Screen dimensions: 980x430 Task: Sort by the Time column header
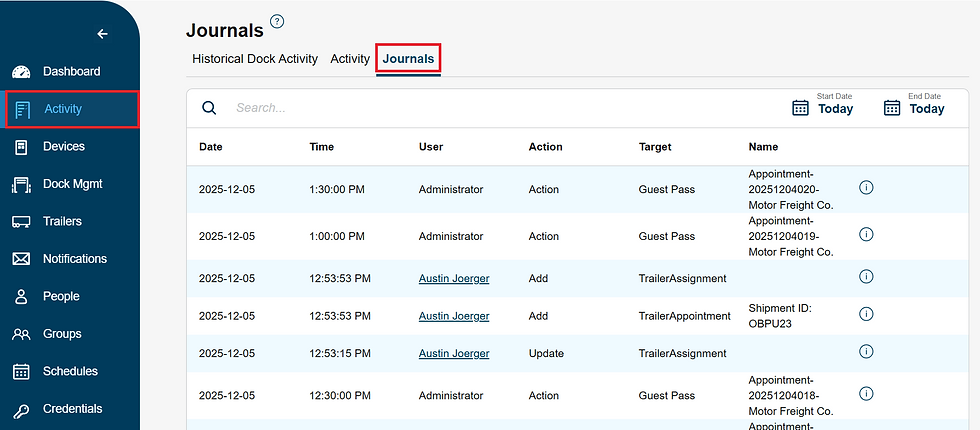click(x=322, y=147)
